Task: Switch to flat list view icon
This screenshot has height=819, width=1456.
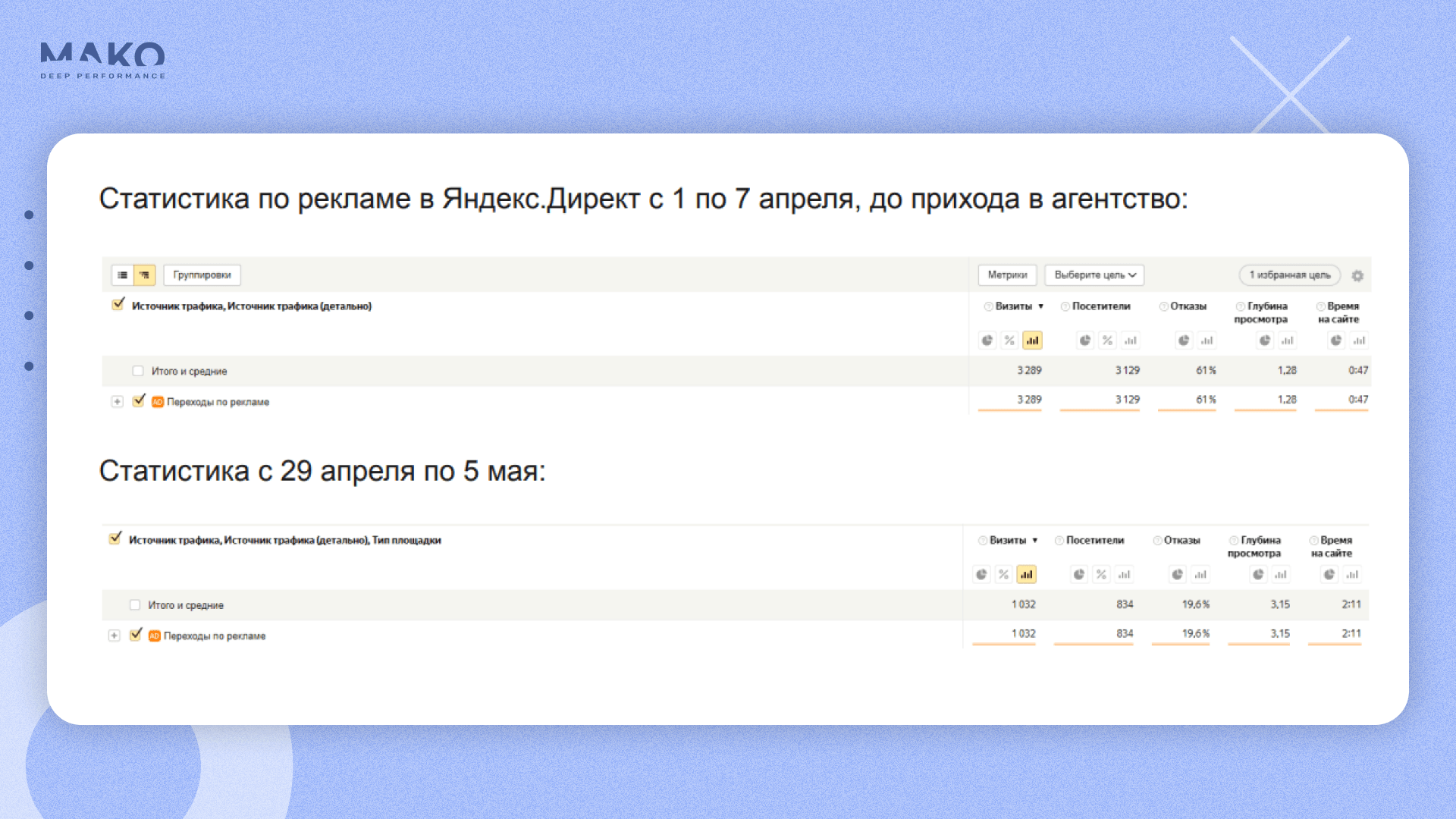Action: (x=122, y=275)
